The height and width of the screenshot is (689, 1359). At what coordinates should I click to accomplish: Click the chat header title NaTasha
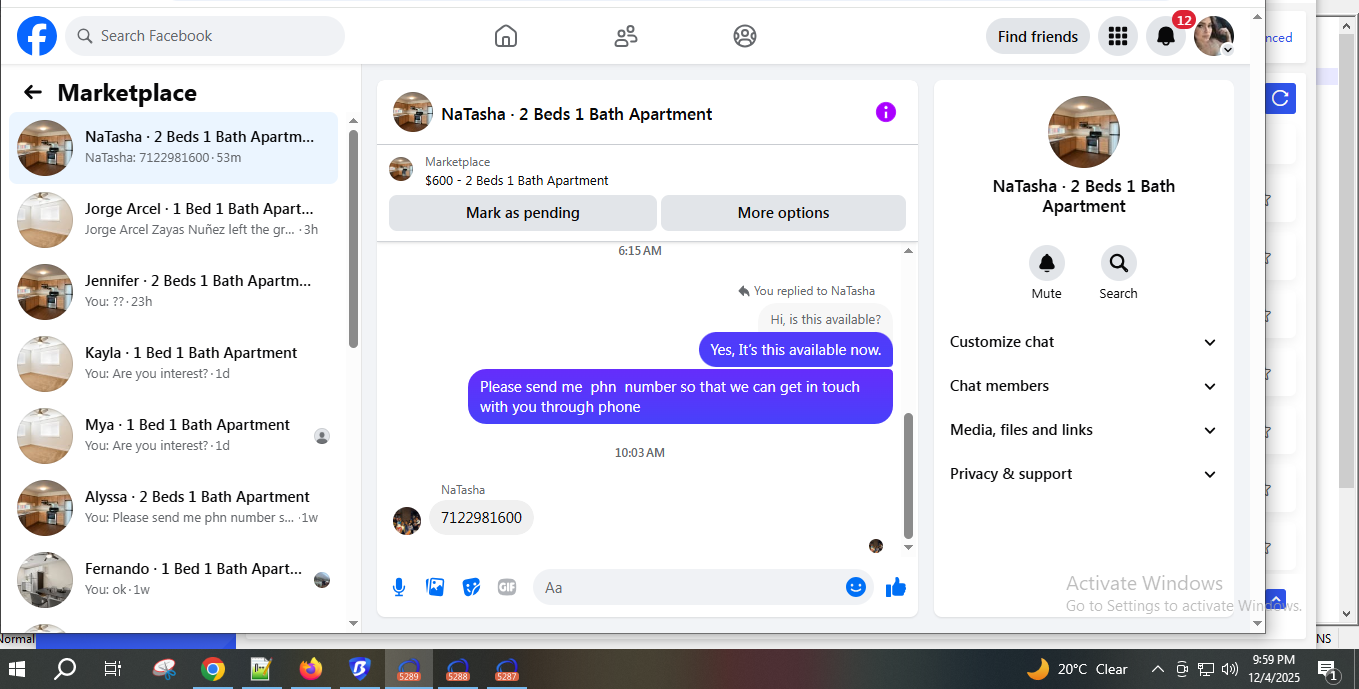[x=577, y=114]
